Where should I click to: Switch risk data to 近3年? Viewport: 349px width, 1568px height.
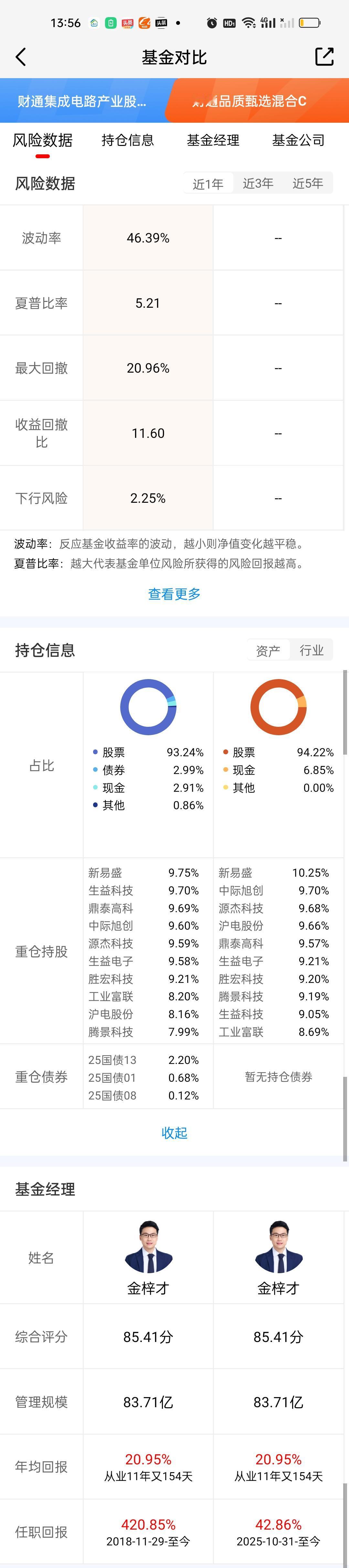(258, 184)
